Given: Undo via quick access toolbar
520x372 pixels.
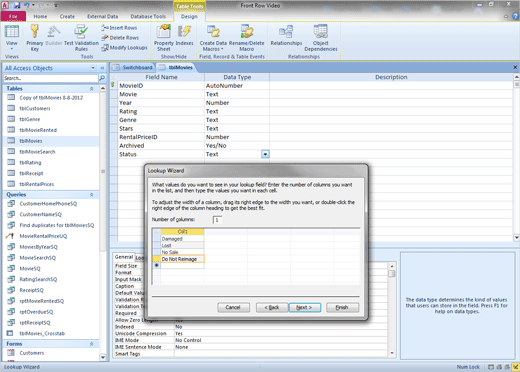Looking at the screenshot, I should (x=27, y=5).
